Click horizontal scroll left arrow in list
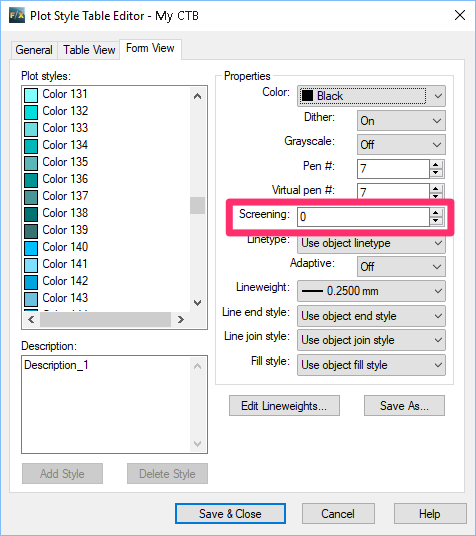 [x=31, y=320]
